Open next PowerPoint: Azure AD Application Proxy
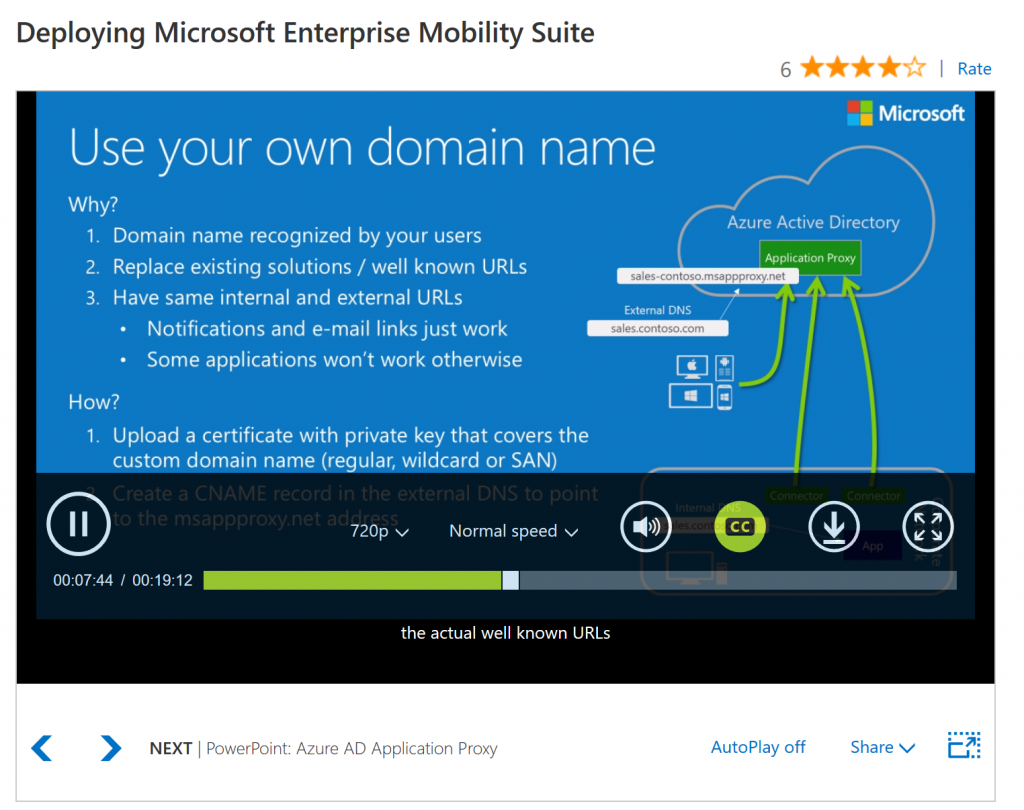Viewport: 1024px width, 810px height. (x=351, y=749)
